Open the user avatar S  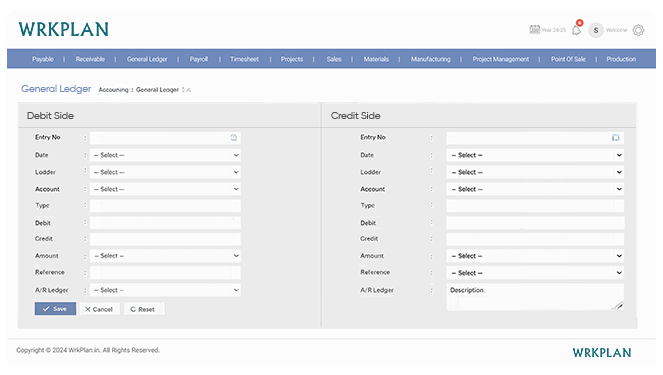[x=596, y=30]
